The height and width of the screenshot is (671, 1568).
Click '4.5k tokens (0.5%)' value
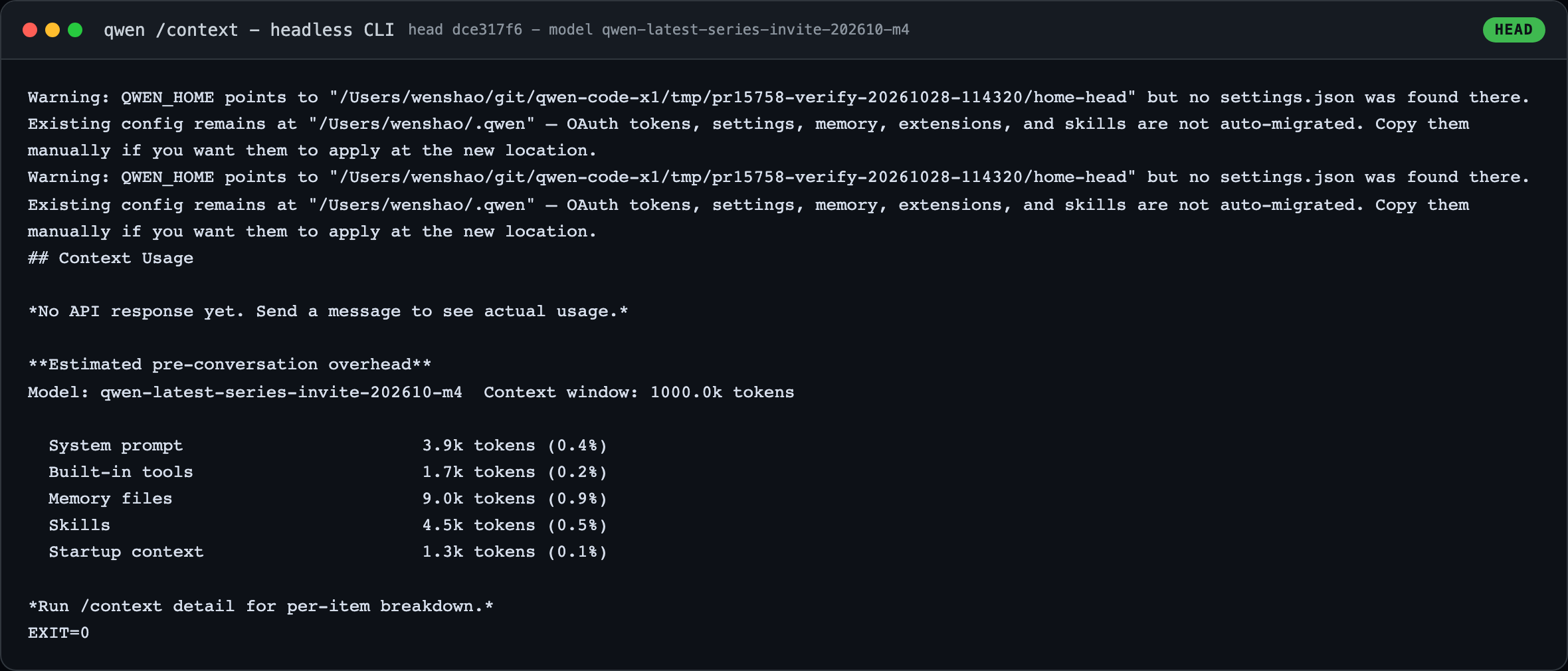(x=515, y=526)
